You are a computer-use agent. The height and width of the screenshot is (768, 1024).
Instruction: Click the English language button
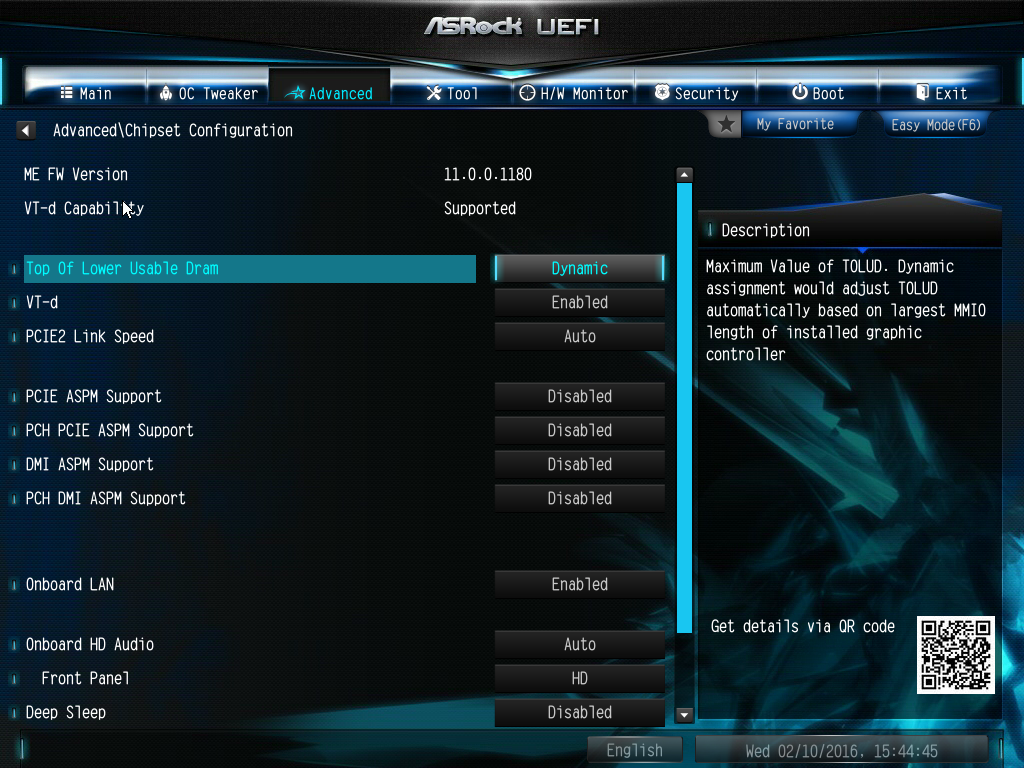pos(634,750)
